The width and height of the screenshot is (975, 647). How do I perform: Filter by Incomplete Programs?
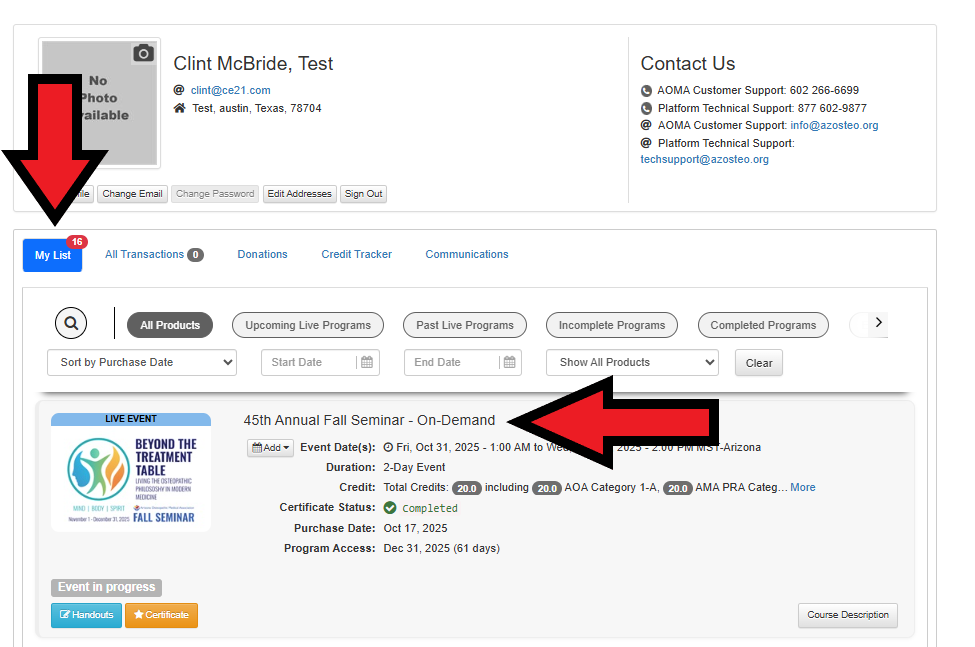[611, 325]
